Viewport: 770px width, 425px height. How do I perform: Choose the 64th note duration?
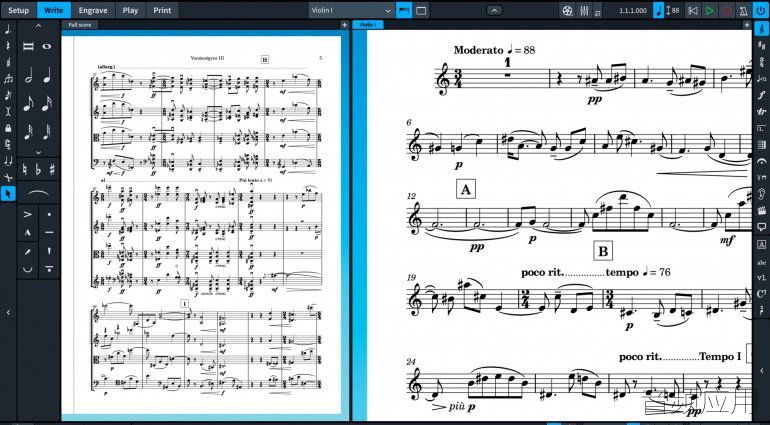47,132
